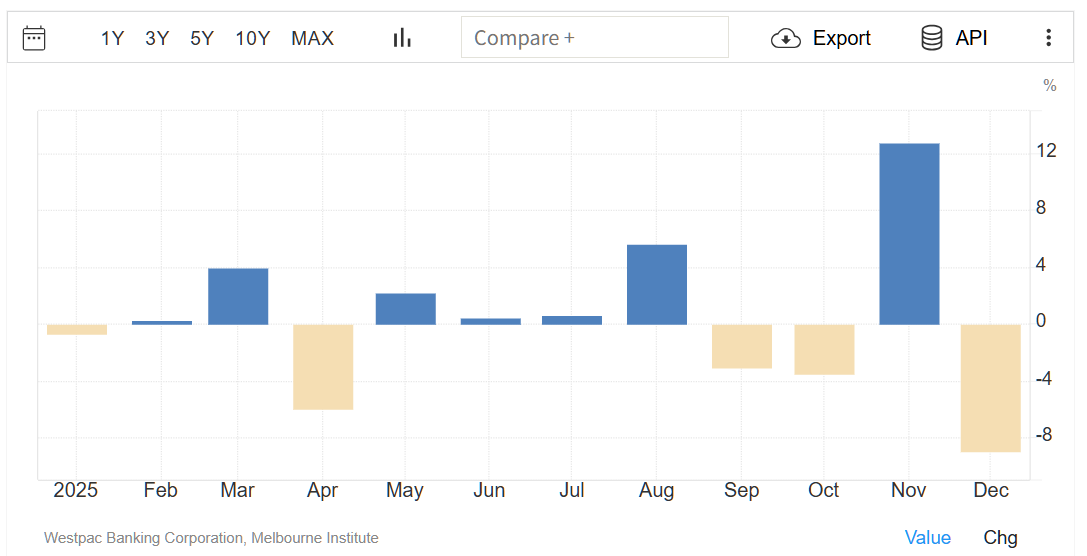
Task: Open the bar chart type selector
Action: click(402, 38)
